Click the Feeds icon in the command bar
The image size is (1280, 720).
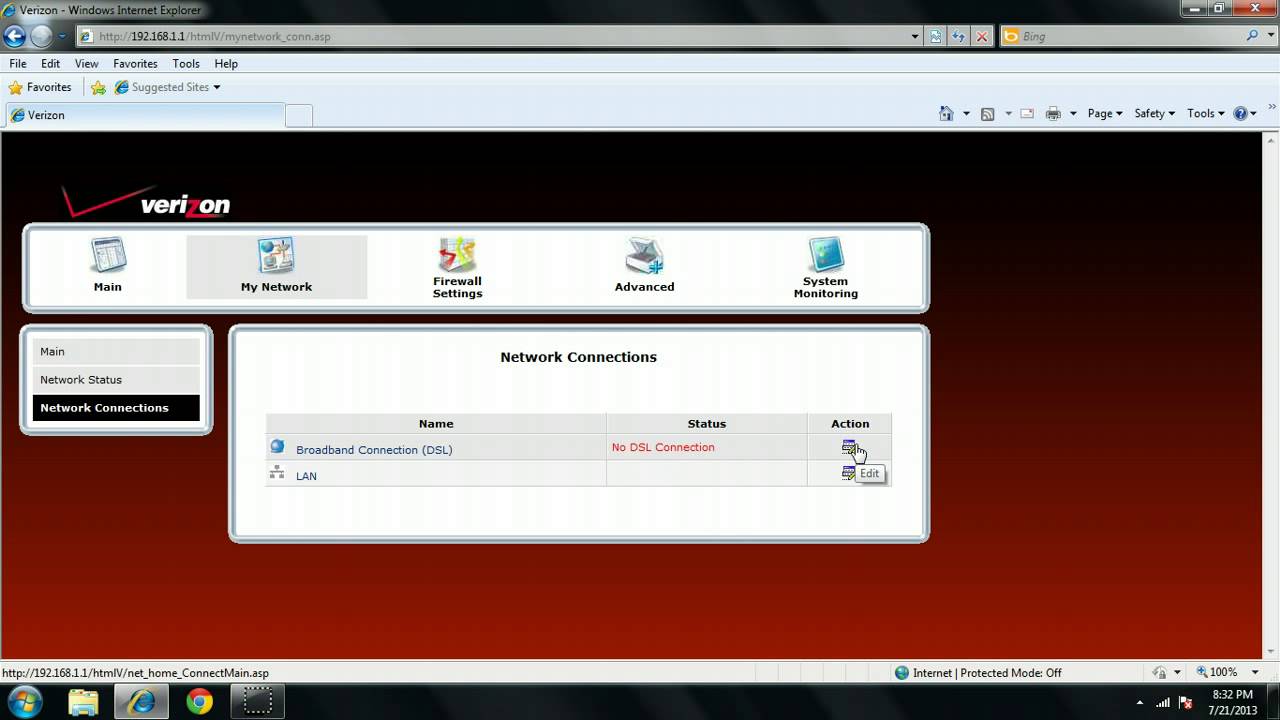988,114
